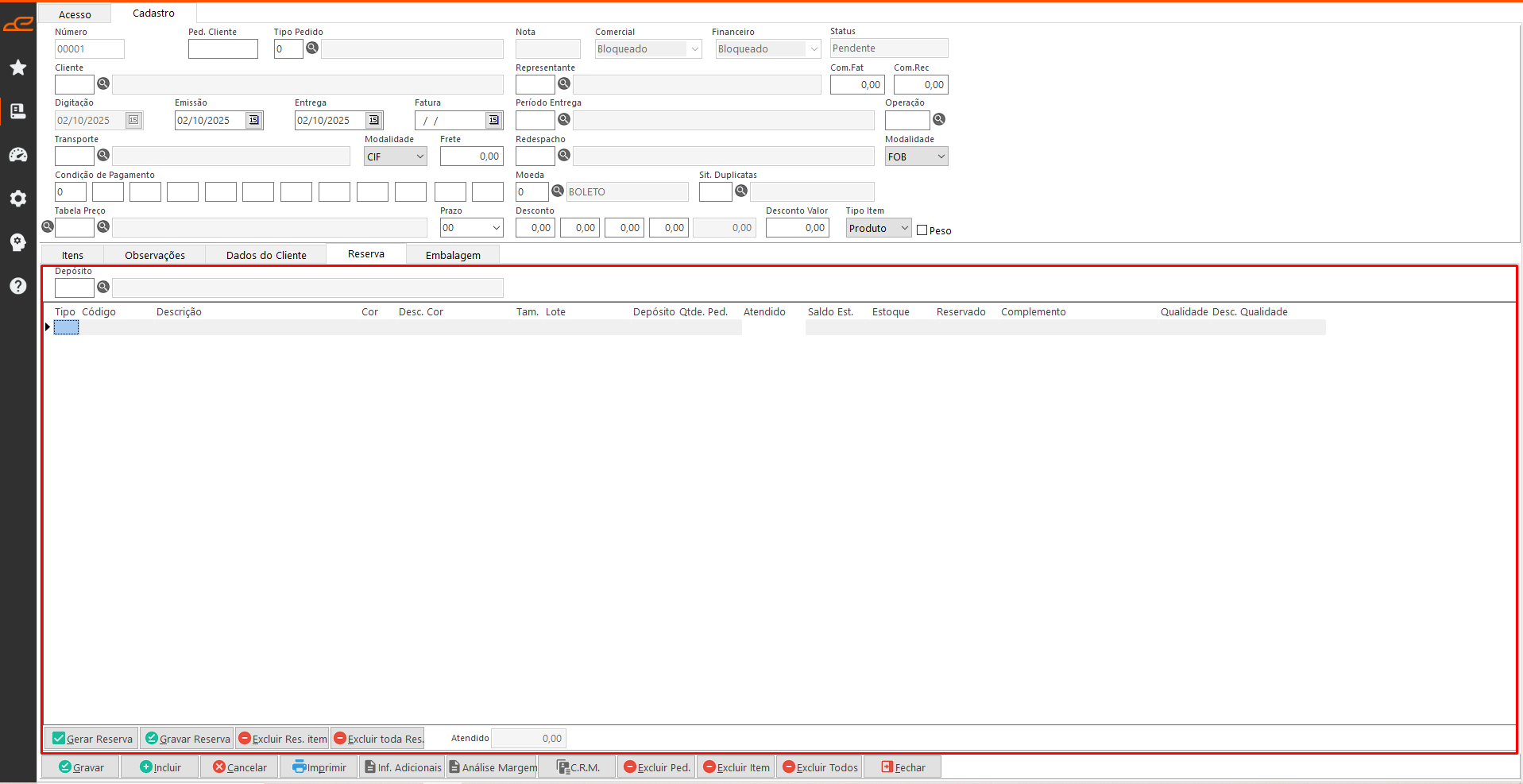Switch to the Observações tab

[x=155, y=255]
